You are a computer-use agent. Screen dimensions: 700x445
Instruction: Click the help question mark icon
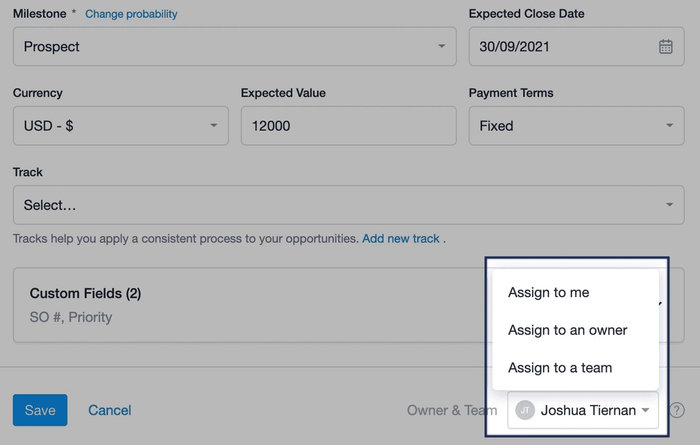(x=677, y=410)
